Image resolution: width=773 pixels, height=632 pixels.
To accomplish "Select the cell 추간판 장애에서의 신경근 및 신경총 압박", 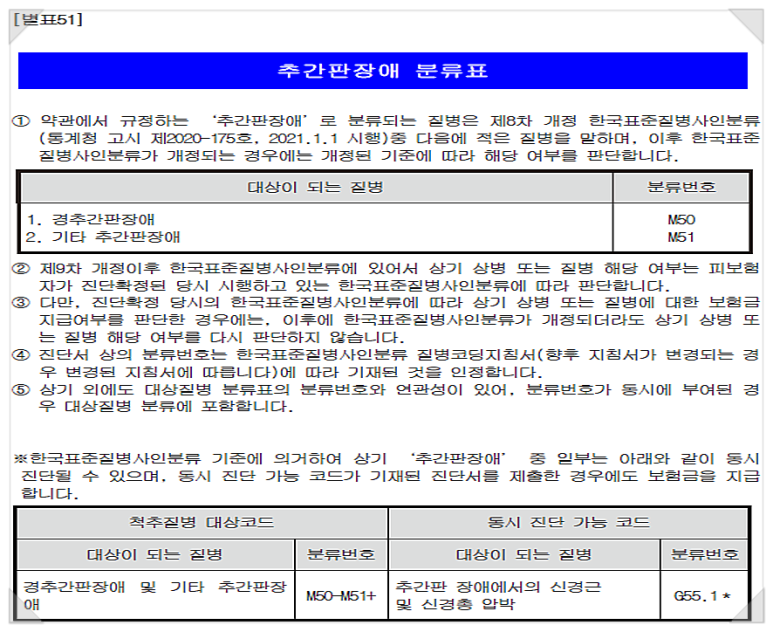I will (524, 596).
